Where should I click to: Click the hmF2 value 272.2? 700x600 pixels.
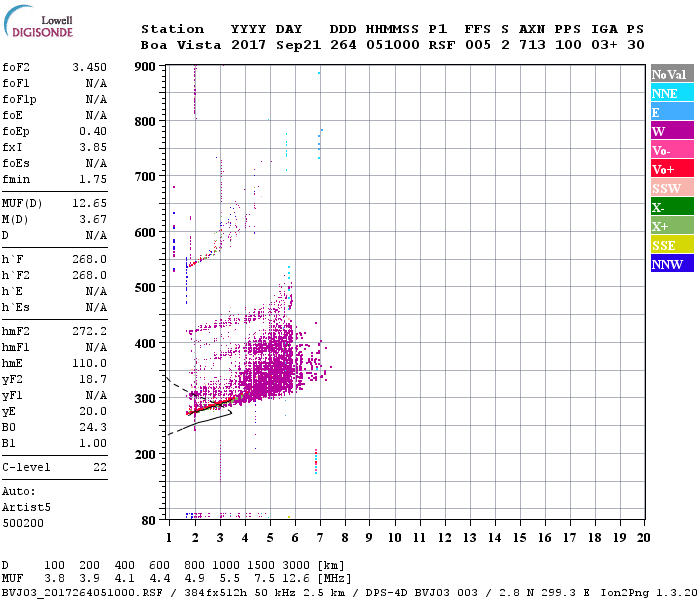(90, 331)
